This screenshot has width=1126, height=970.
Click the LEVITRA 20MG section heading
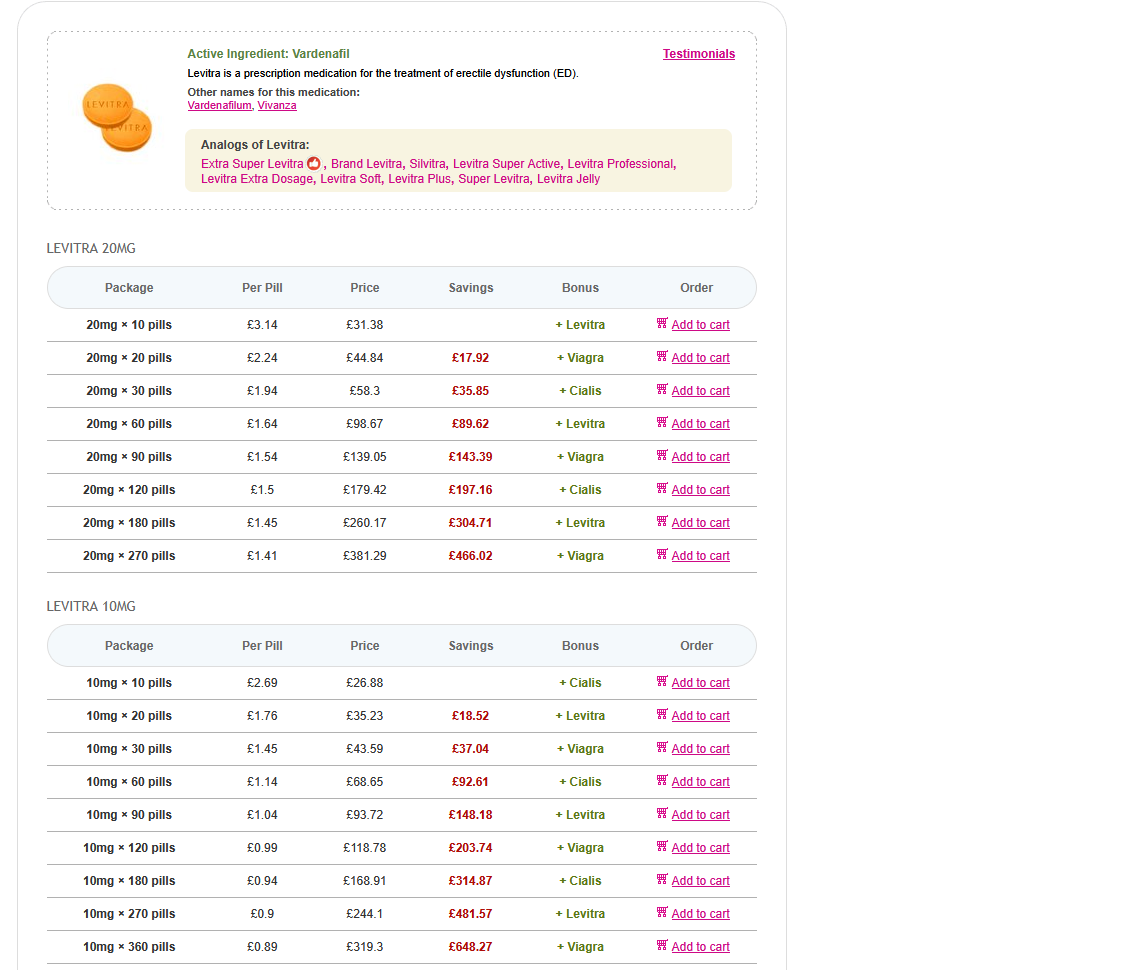pos(91,248)
